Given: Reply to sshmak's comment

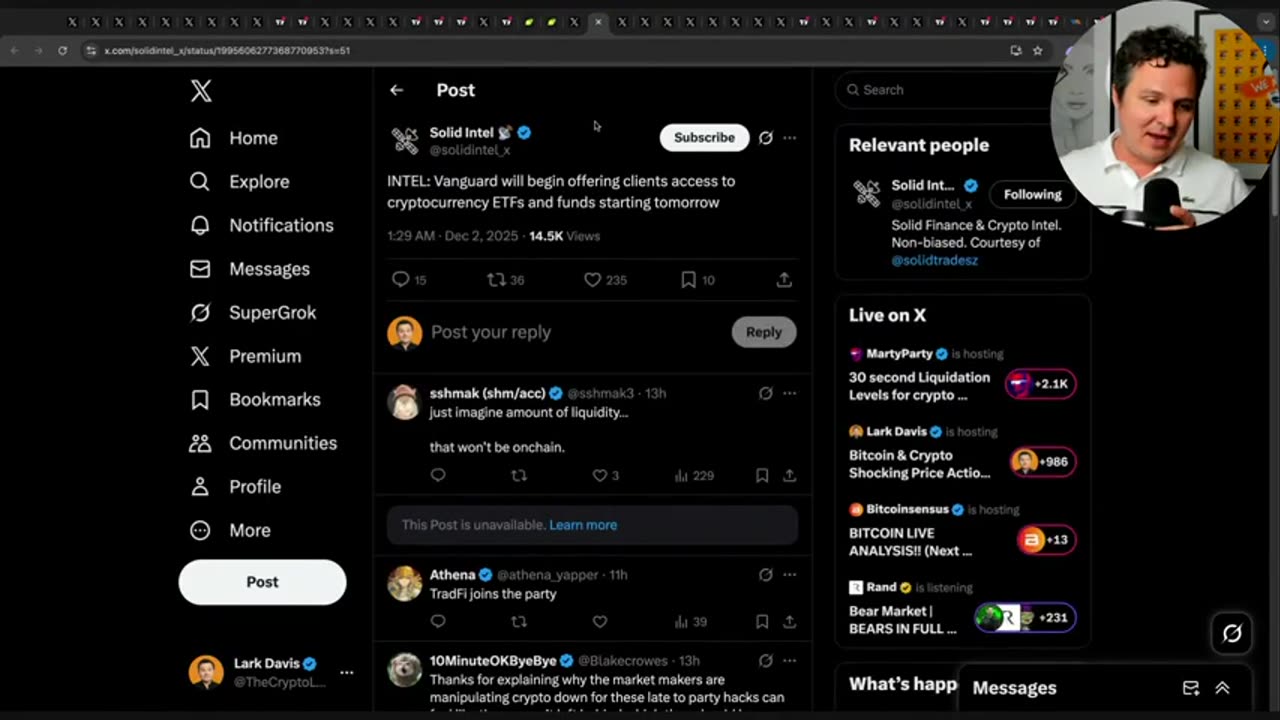Looking at the screenshot, I should (x=438, y=476).
